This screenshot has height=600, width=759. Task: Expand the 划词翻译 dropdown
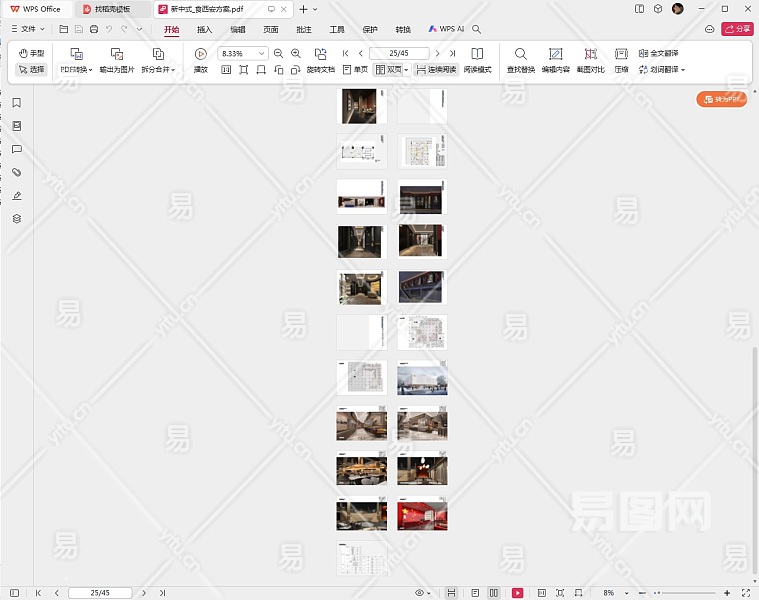[683, 70]
